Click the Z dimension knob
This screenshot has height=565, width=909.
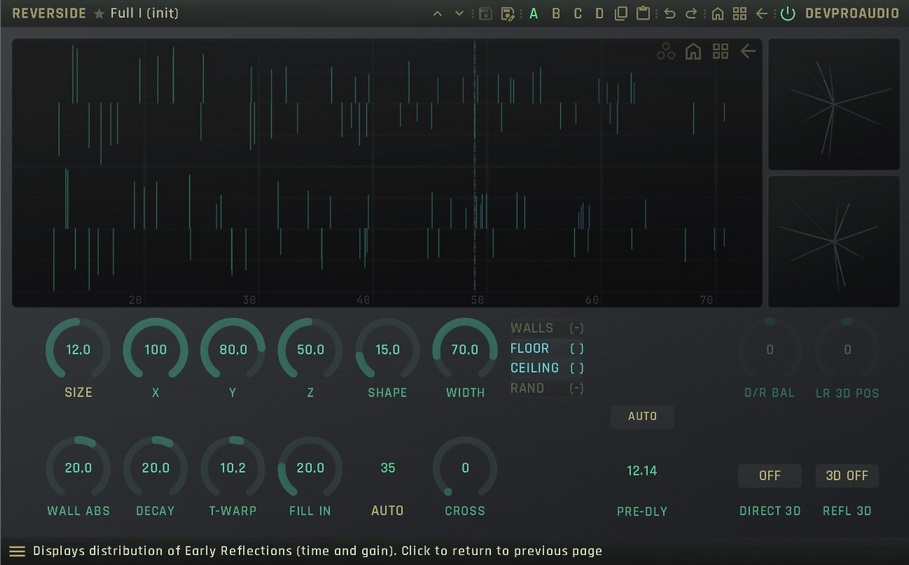[310, 349]
